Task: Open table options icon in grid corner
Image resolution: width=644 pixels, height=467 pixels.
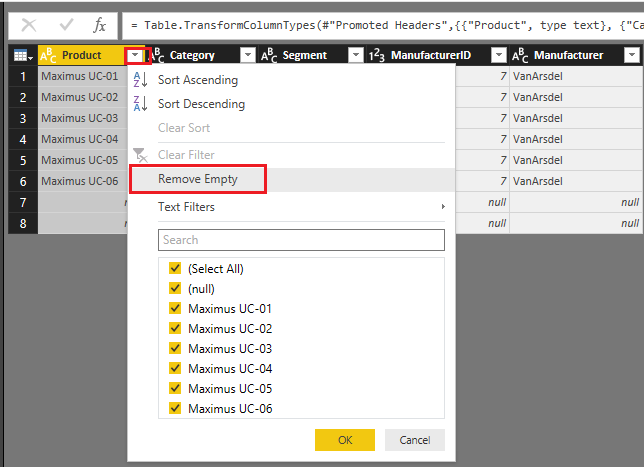Action: point(23,55)
